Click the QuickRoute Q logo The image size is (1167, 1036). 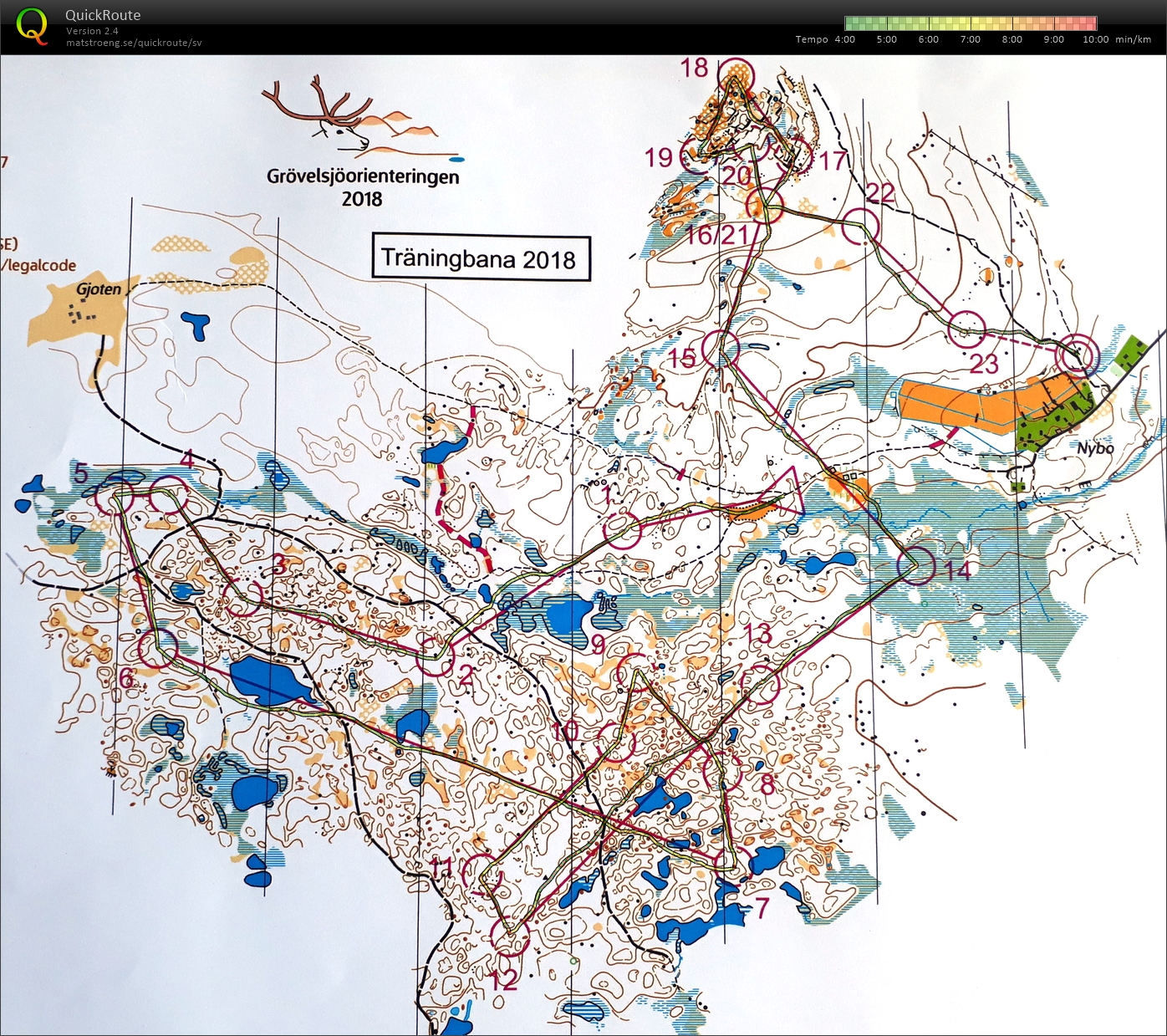pyautogui.click(x=32, y=25)
